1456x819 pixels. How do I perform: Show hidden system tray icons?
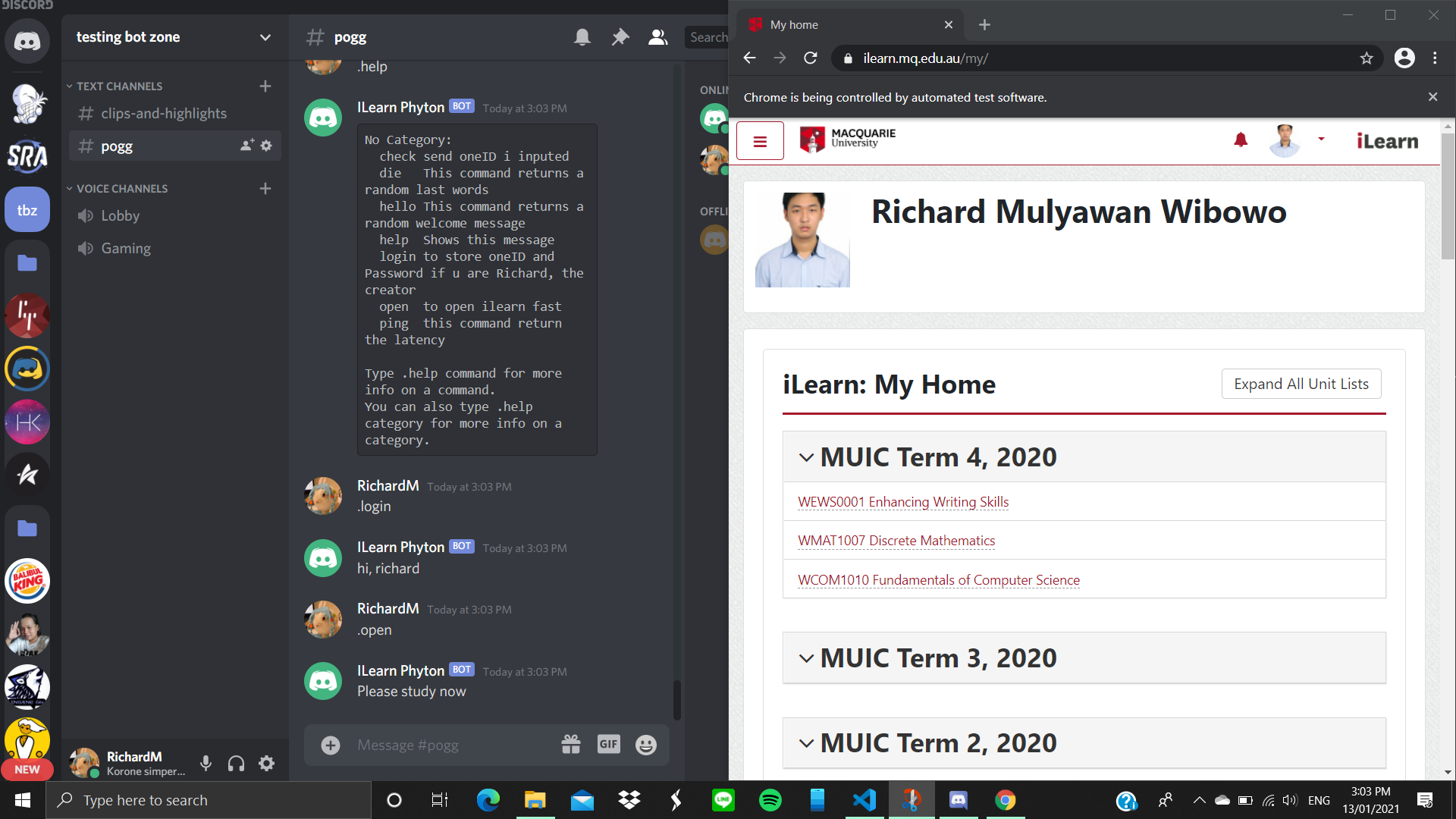pos(1199,800)
